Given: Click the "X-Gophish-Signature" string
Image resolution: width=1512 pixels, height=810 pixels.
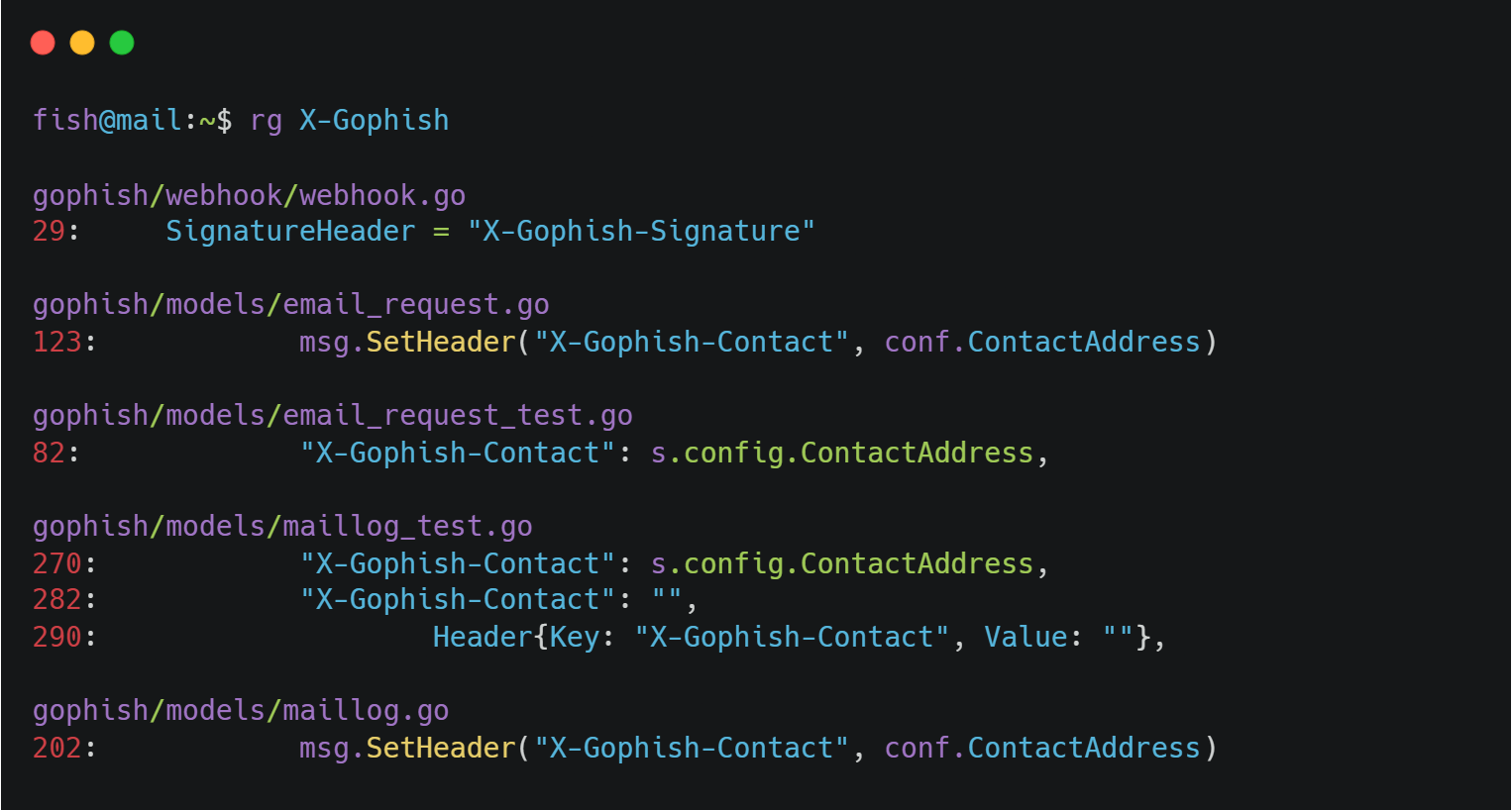Looking at the screenshot, I should click(x=641, y=231).
